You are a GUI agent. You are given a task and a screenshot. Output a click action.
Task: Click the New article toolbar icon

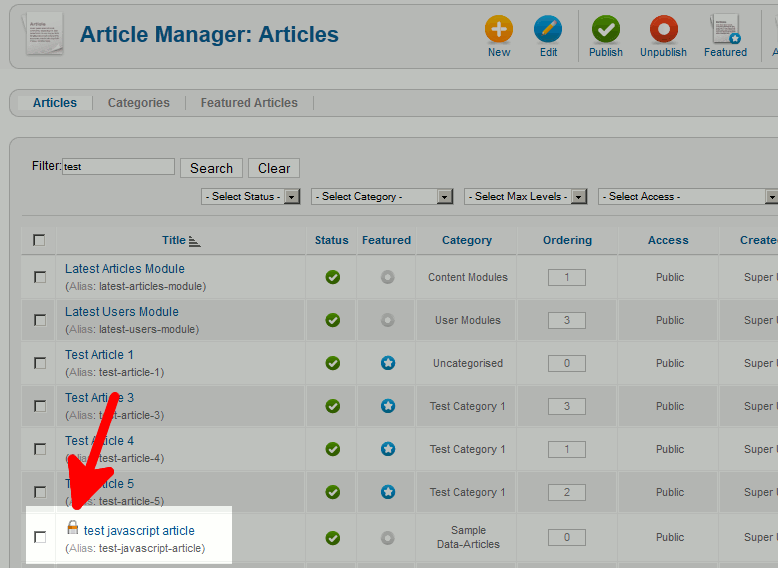click(499, 30)
